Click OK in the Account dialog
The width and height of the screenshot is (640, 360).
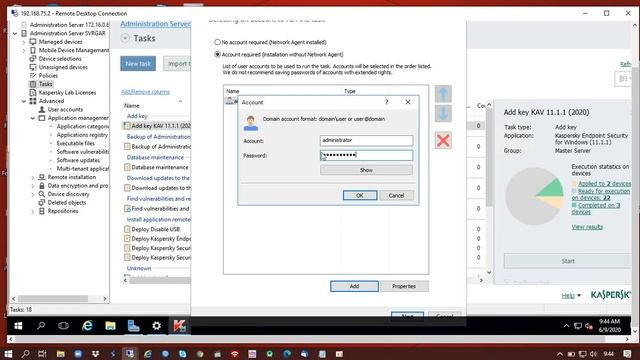(360, 196)
